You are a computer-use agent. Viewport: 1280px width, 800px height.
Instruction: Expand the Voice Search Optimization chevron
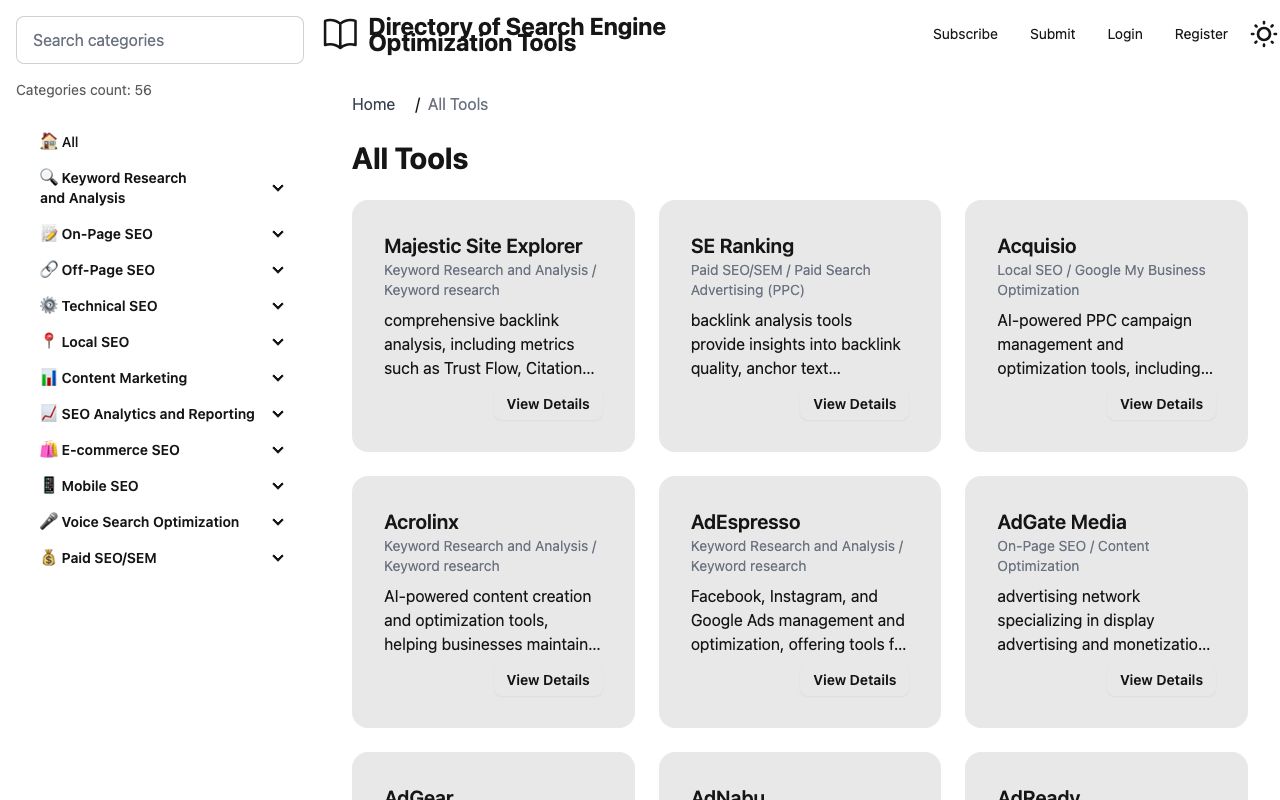278,522
